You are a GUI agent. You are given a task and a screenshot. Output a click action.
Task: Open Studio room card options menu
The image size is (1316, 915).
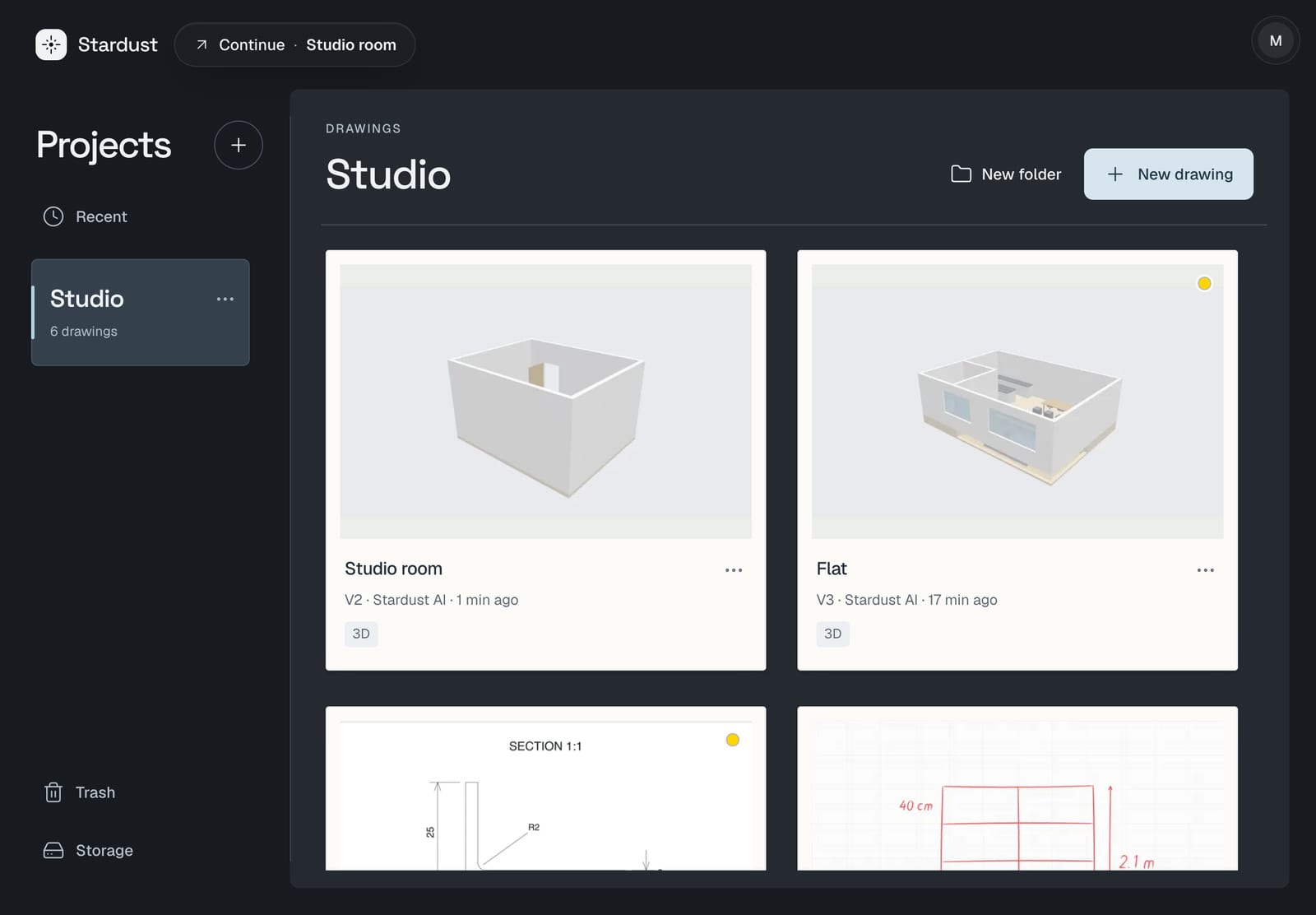coord(734,569)
